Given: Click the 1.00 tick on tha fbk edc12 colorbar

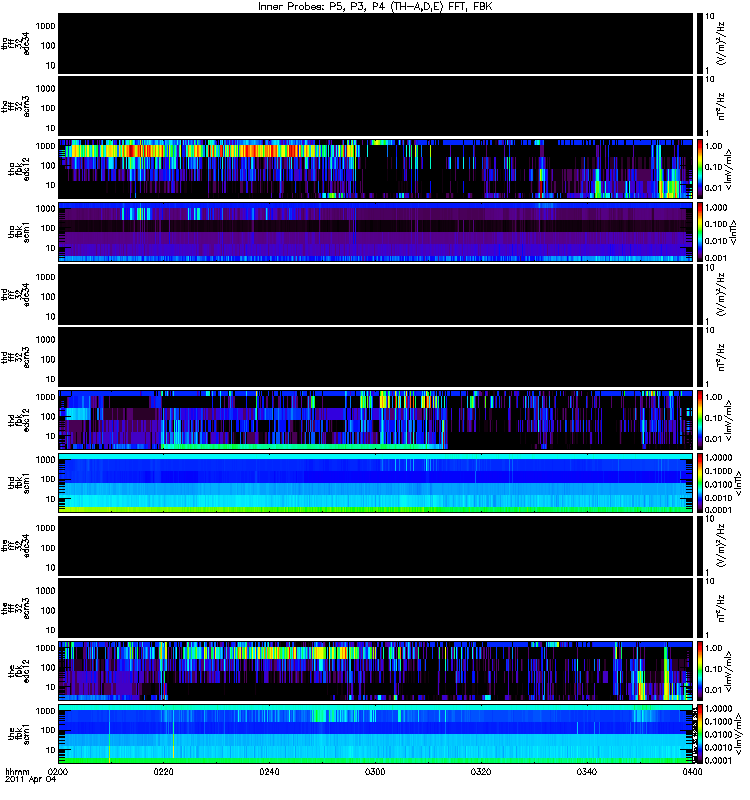Looking at the screenshot, I should point(714,146).
